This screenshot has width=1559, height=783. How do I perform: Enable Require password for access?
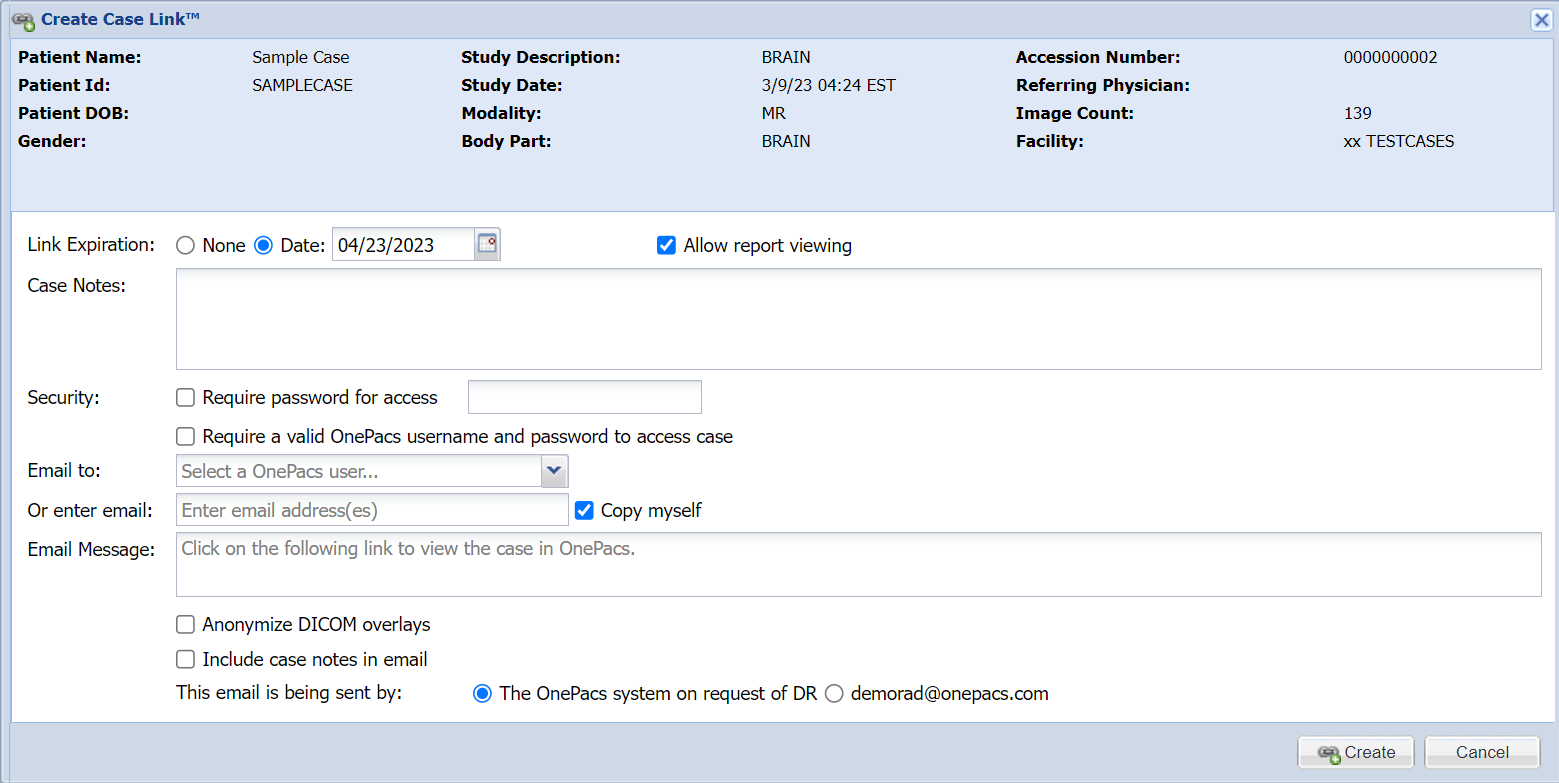186,398
